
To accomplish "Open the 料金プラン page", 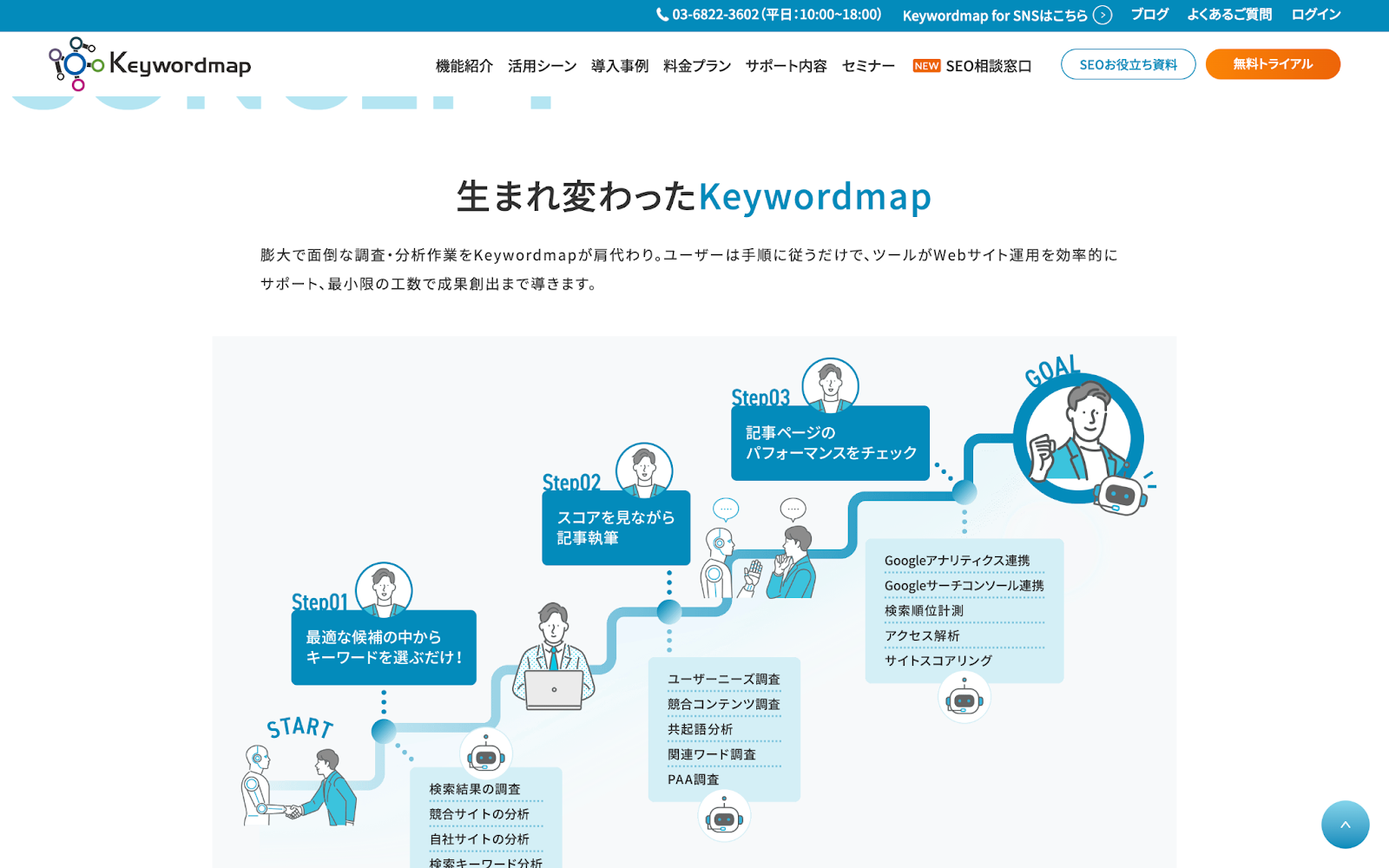I will (x=697, y=66).
